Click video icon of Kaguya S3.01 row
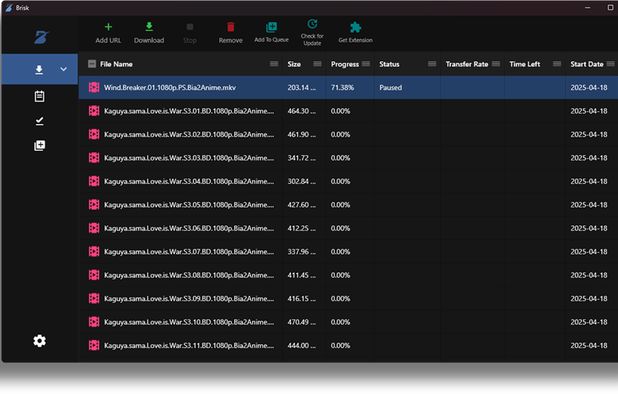Screen dimensions: 618x394 [x=94, y=111]
